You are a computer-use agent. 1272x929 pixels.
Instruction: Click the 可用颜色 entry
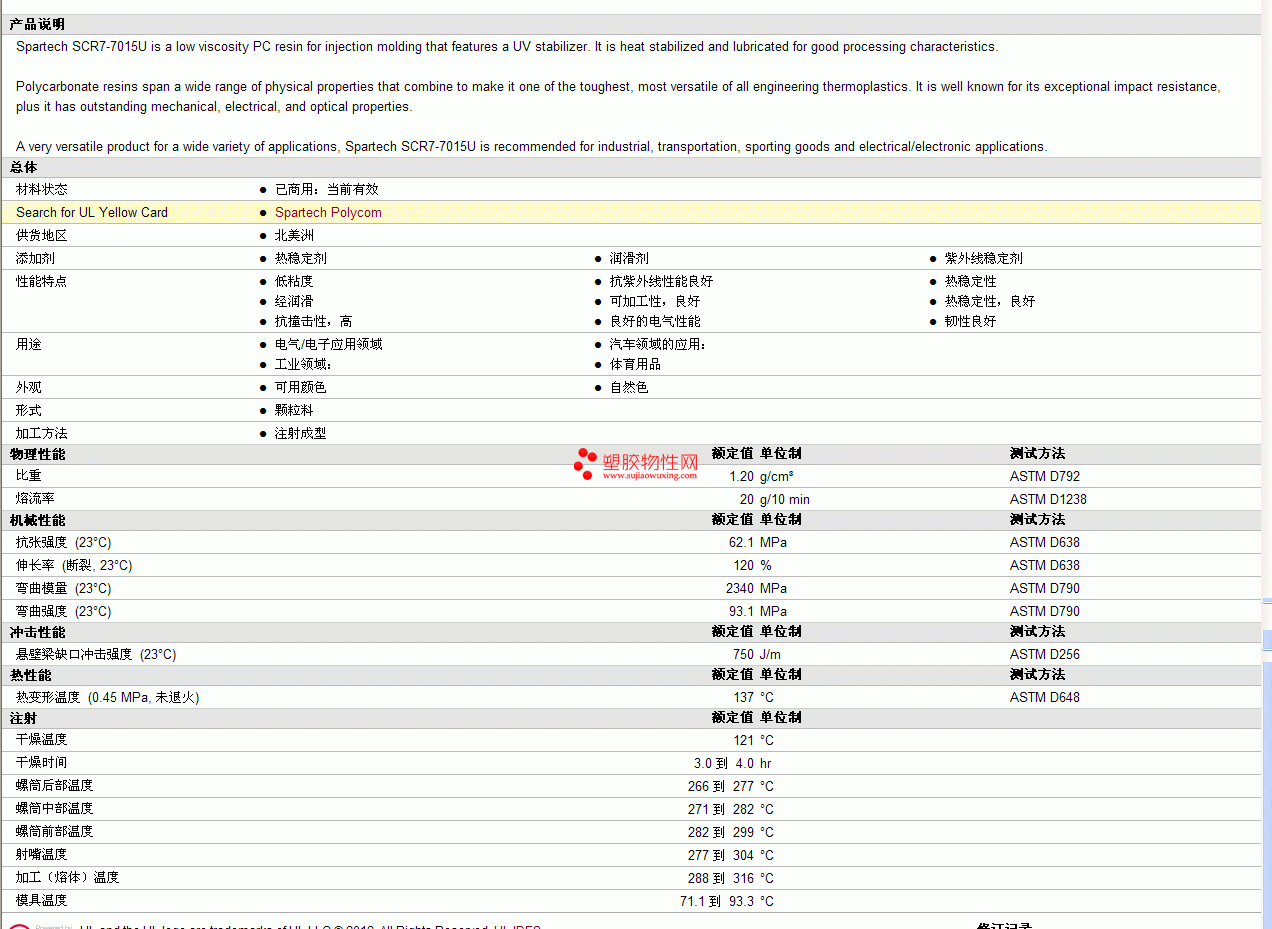click(x=301, y=387)
